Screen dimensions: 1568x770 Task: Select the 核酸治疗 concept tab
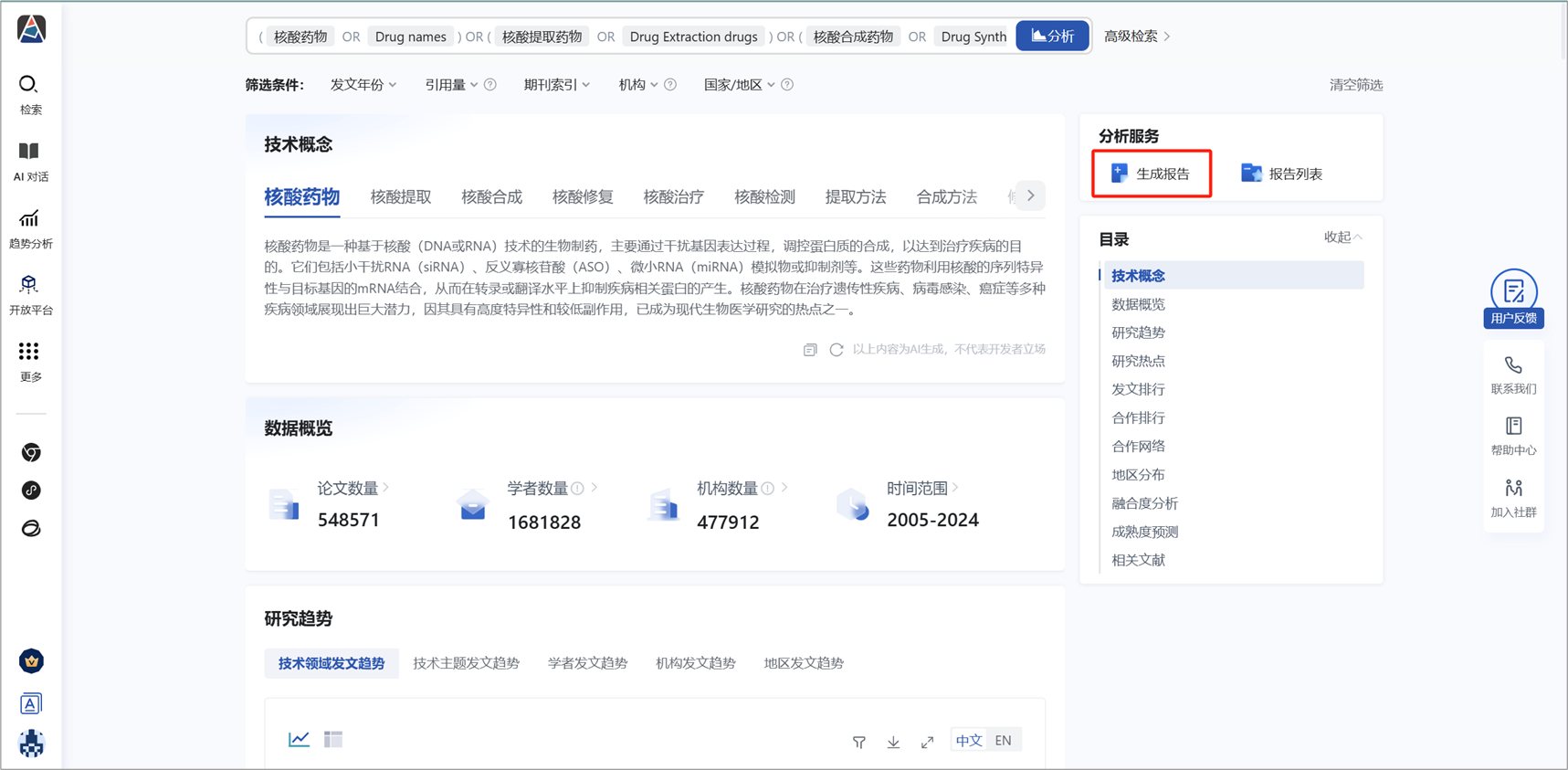[x=674, y=196]
